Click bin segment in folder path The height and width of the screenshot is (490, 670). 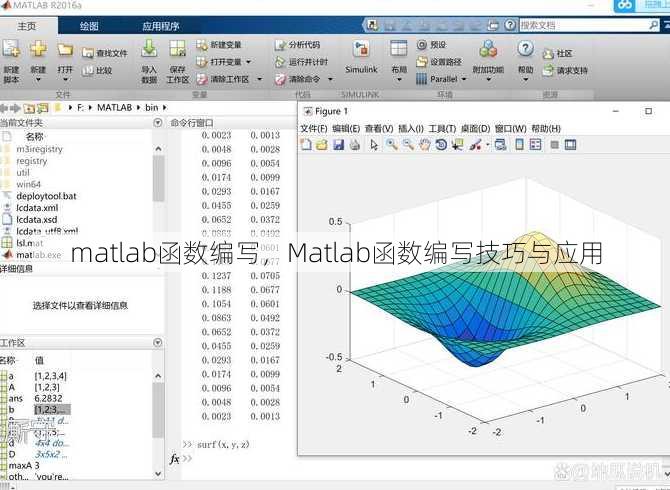pos(151,108)
